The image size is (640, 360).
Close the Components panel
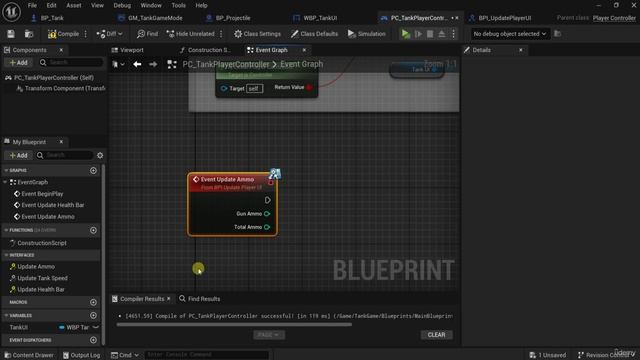pos(61,50)
